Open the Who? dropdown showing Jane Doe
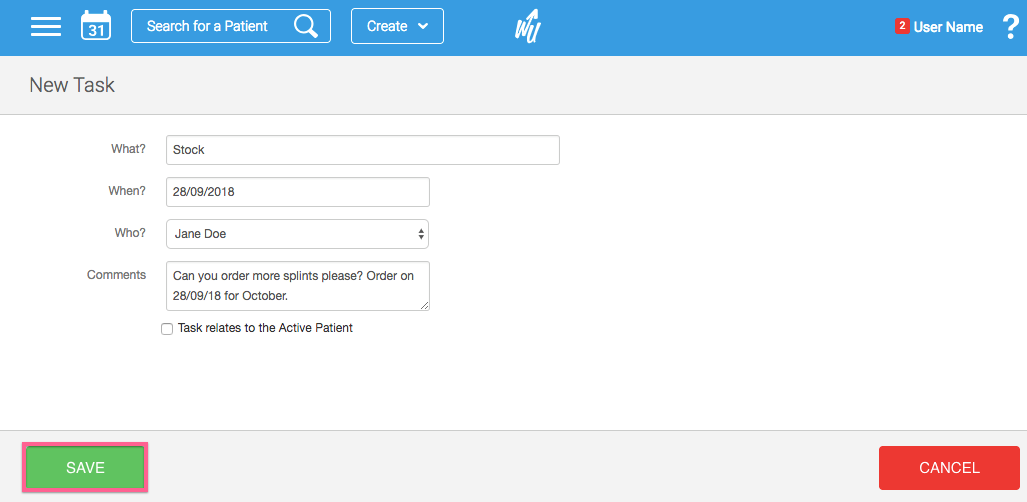Screen dimensions: 1027x502 point(297,234)
